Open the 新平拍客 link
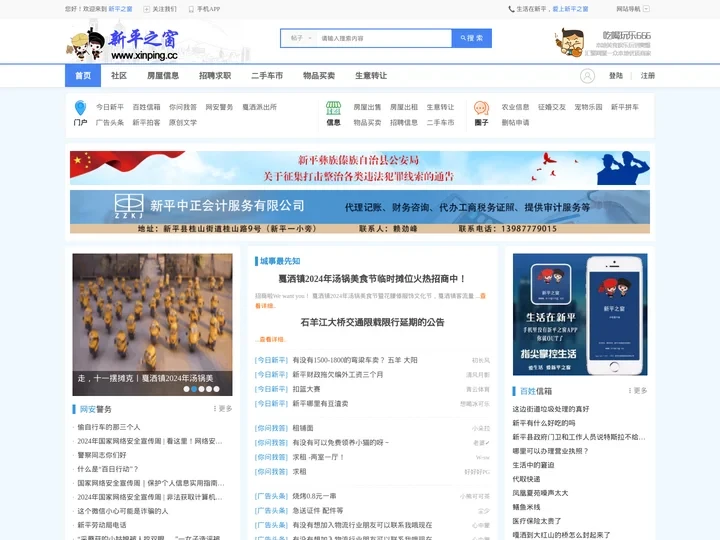720x540 pixels. click(x=146, y=123)
